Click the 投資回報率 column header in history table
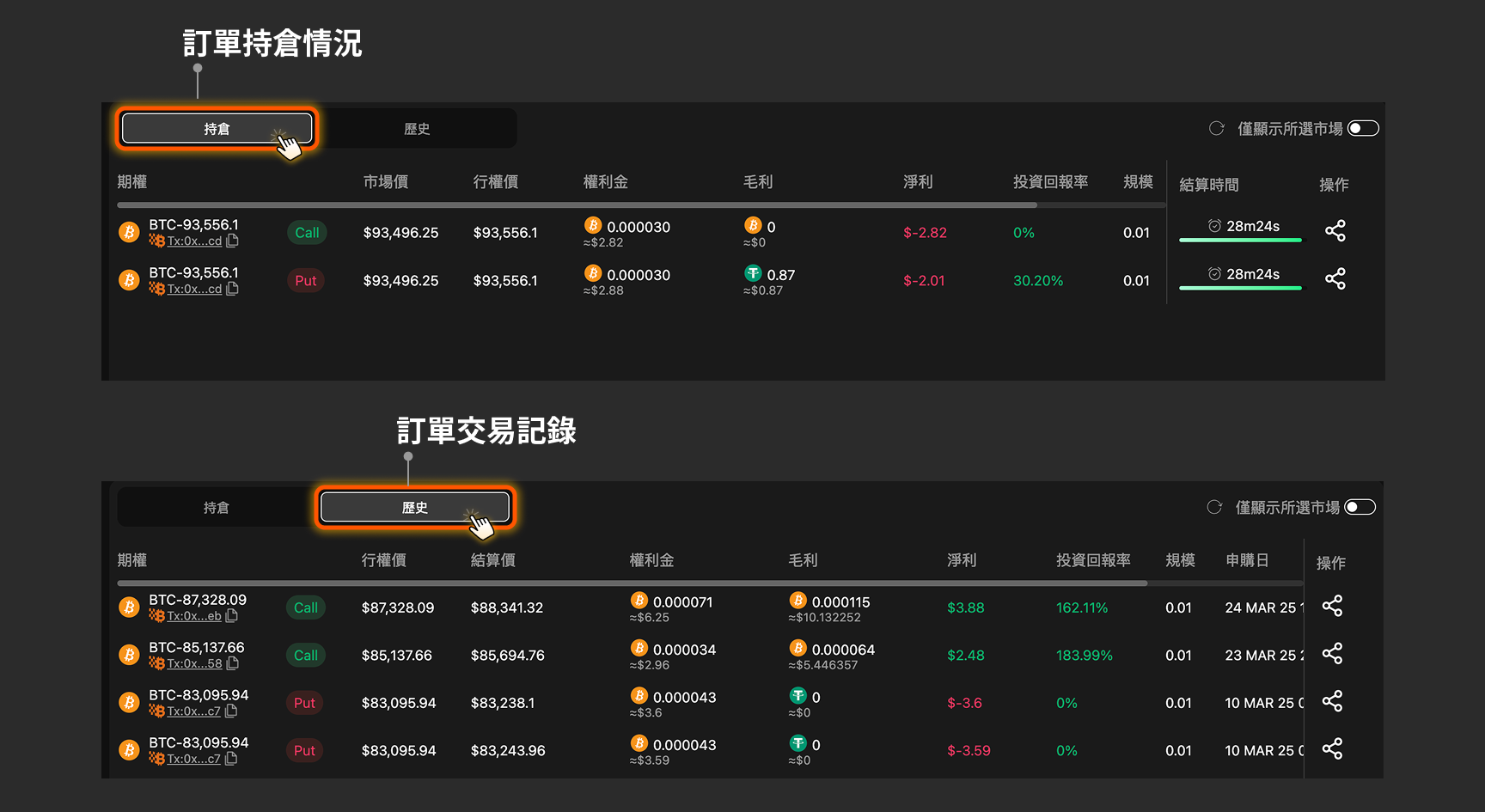1485x812 pixels. [x=1093, y=560]
